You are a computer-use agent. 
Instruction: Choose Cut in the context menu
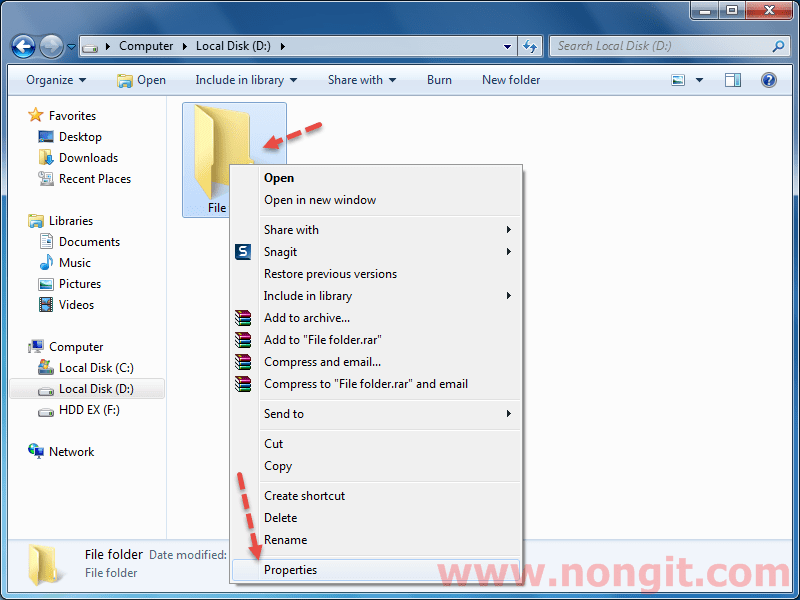click(x=377, y=443)
